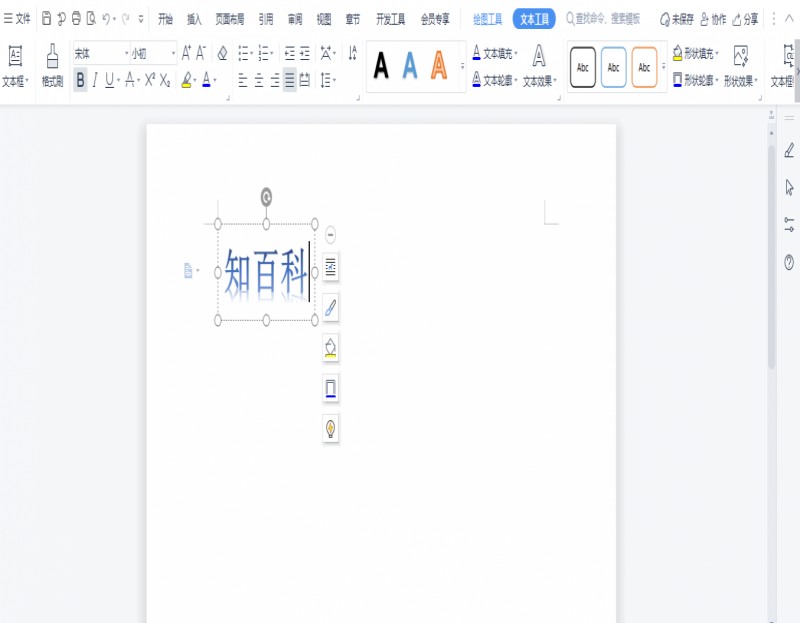Click the increase indent icon
Screen dimensions: 800x623
[x=305, y=53]
